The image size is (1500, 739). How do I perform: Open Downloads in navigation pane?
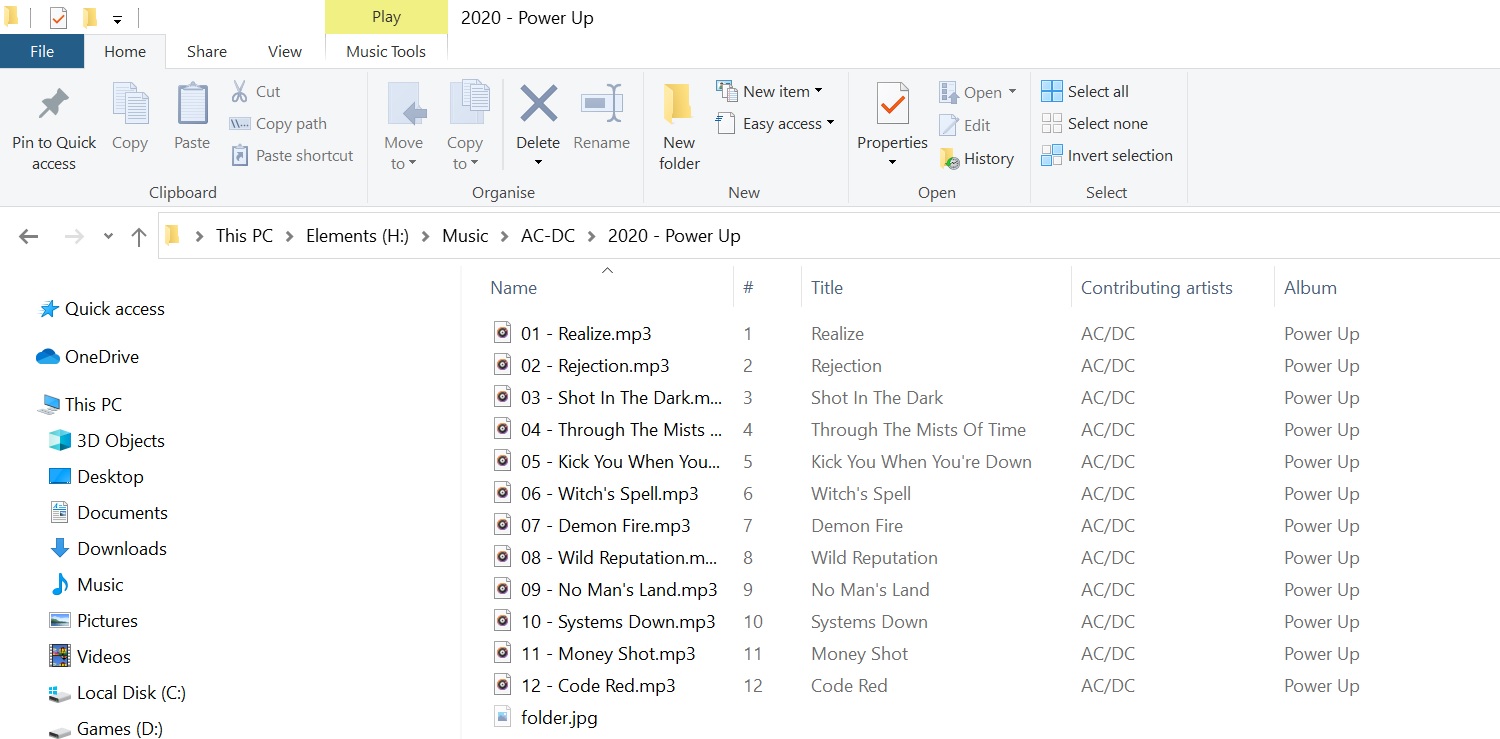(x=108, y=549)
